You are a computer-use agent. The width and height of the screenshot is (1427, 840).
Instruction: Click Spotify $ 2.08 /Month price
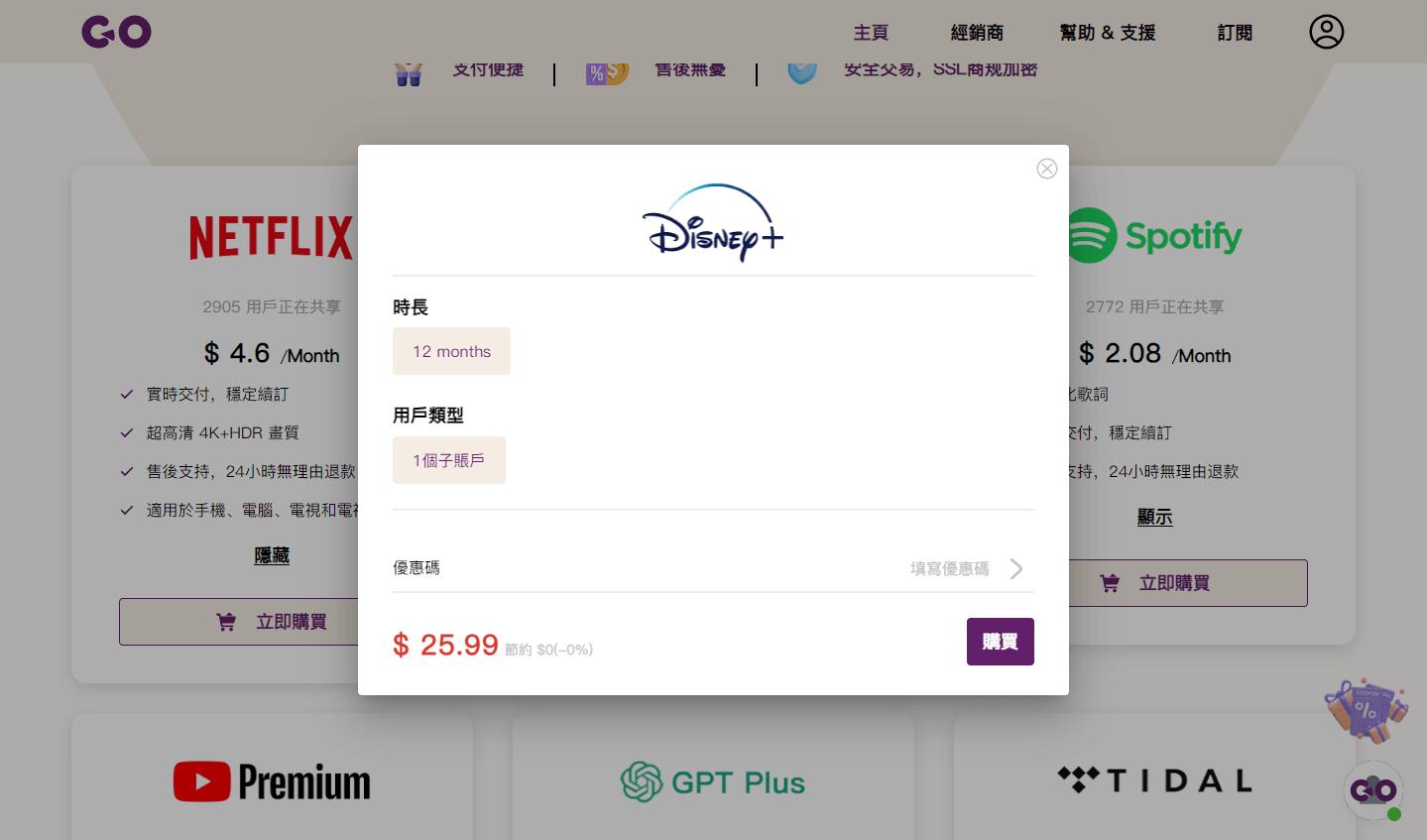pos(1154,353)
